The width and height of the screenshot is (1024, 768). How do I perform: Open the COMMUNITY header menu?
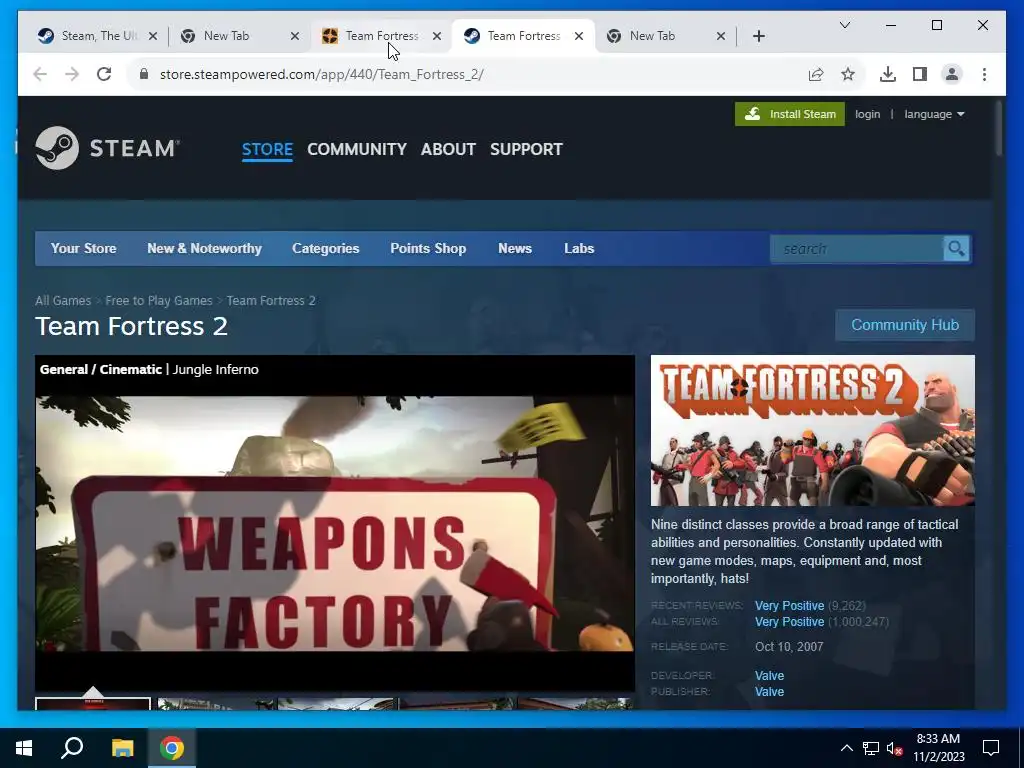[x=357, y=150]
